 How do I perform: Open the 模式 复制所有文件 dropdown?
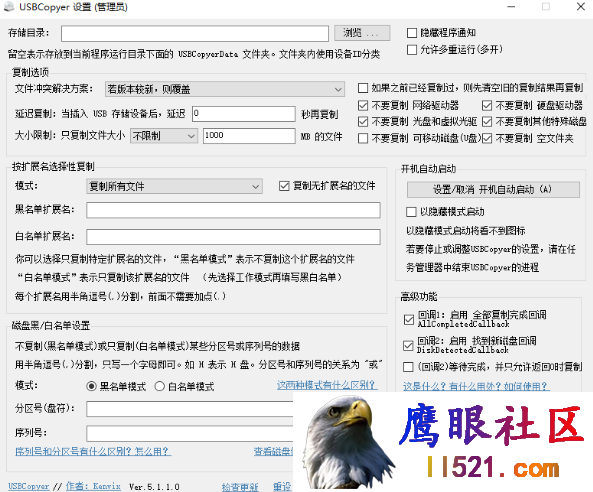174,186
